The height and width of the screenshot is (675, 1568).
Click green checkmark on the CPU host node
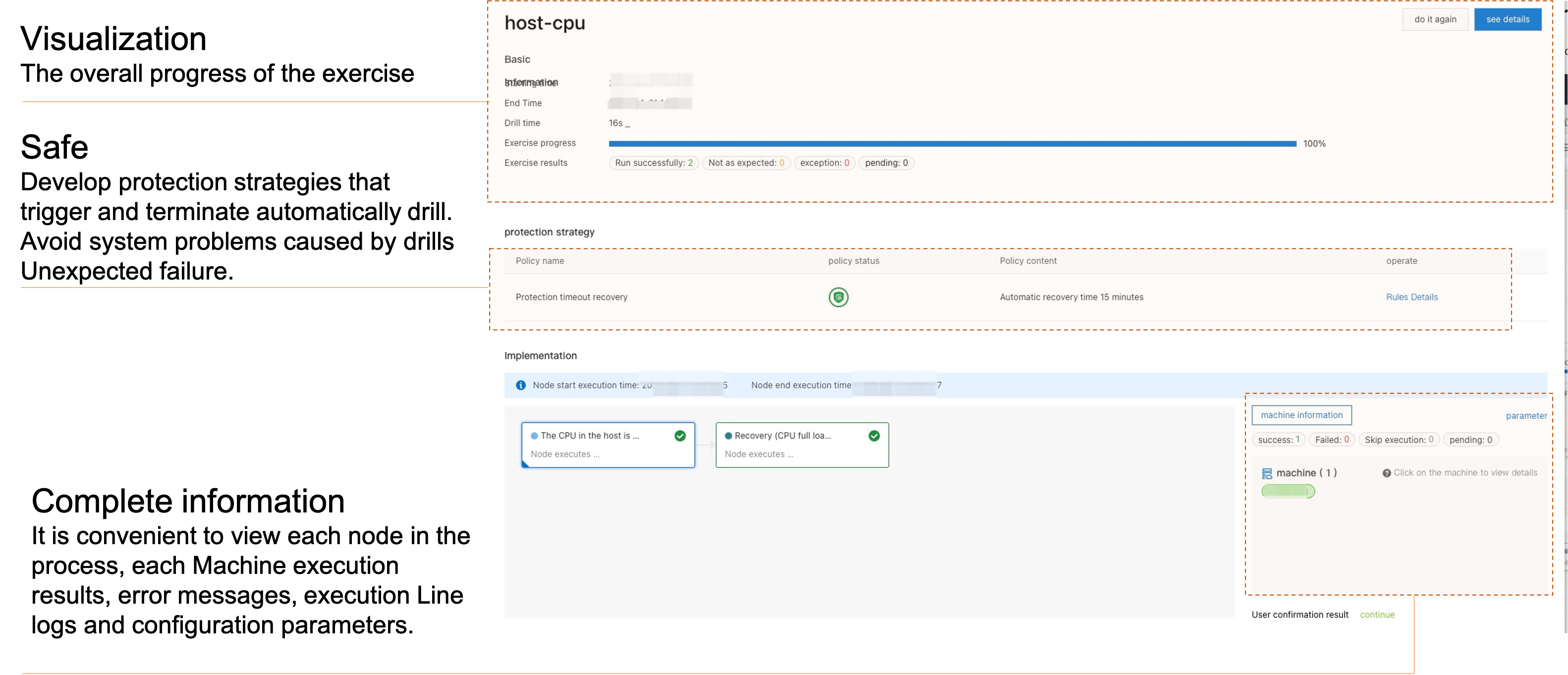[680, 436]
